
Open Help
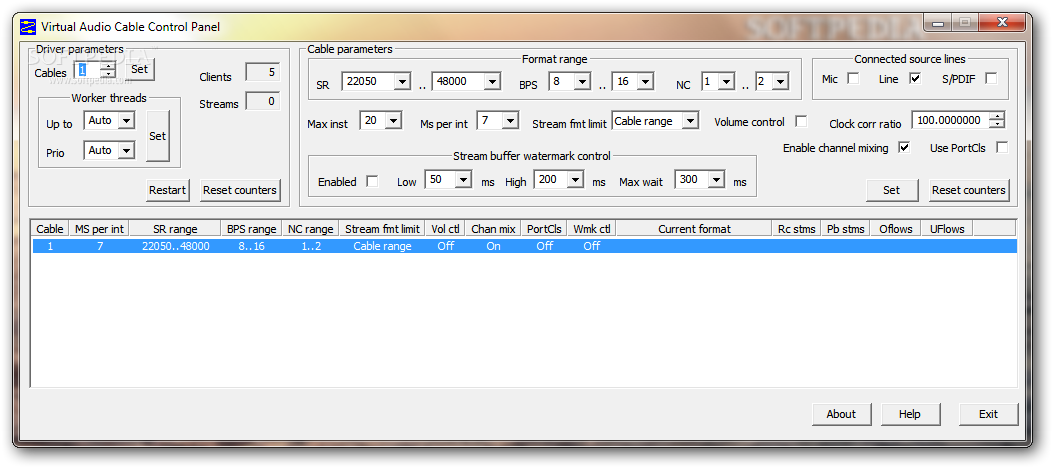click(910, 414)
